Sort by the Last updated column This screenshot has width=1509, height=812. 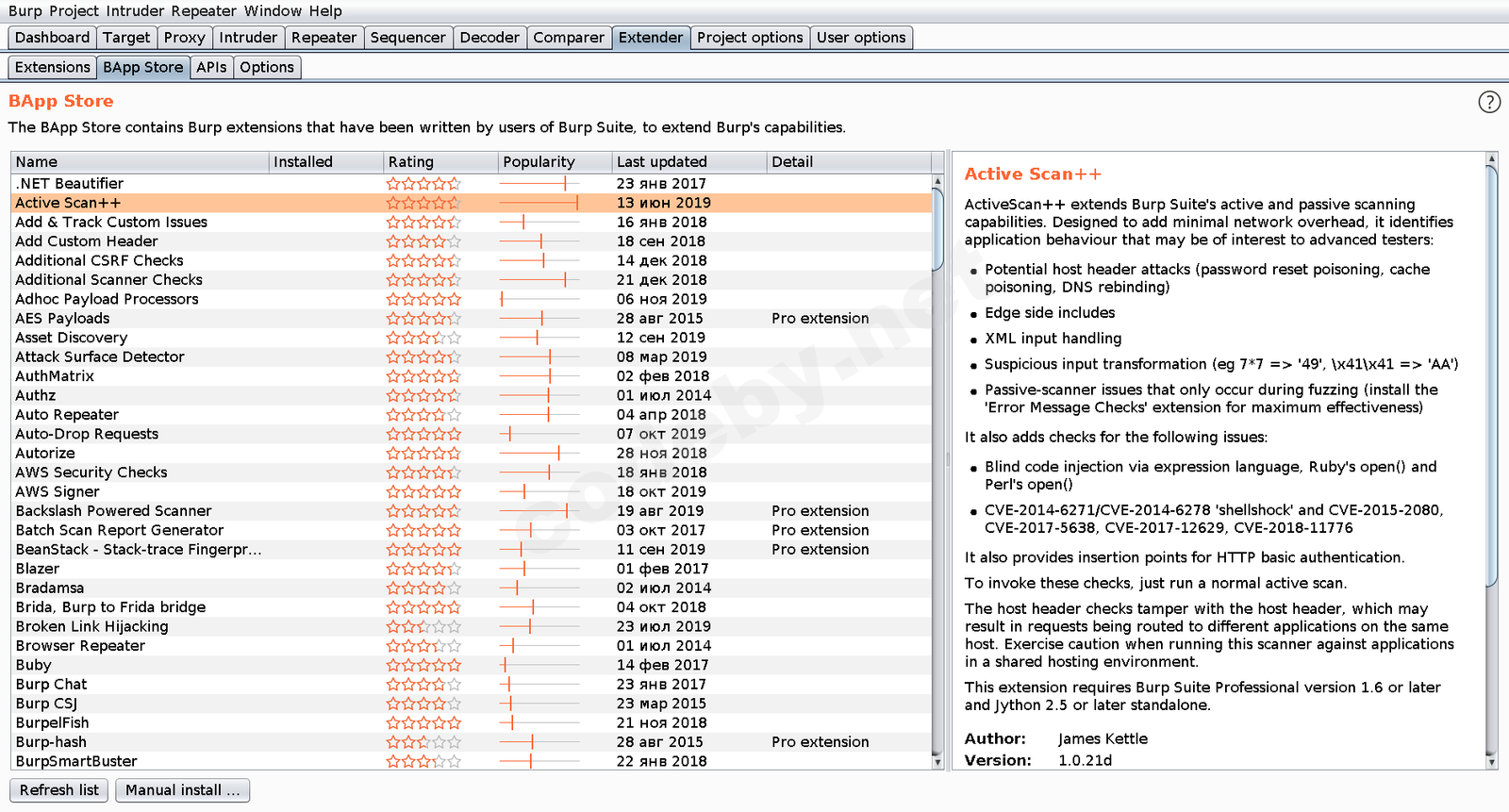(689, 162)
